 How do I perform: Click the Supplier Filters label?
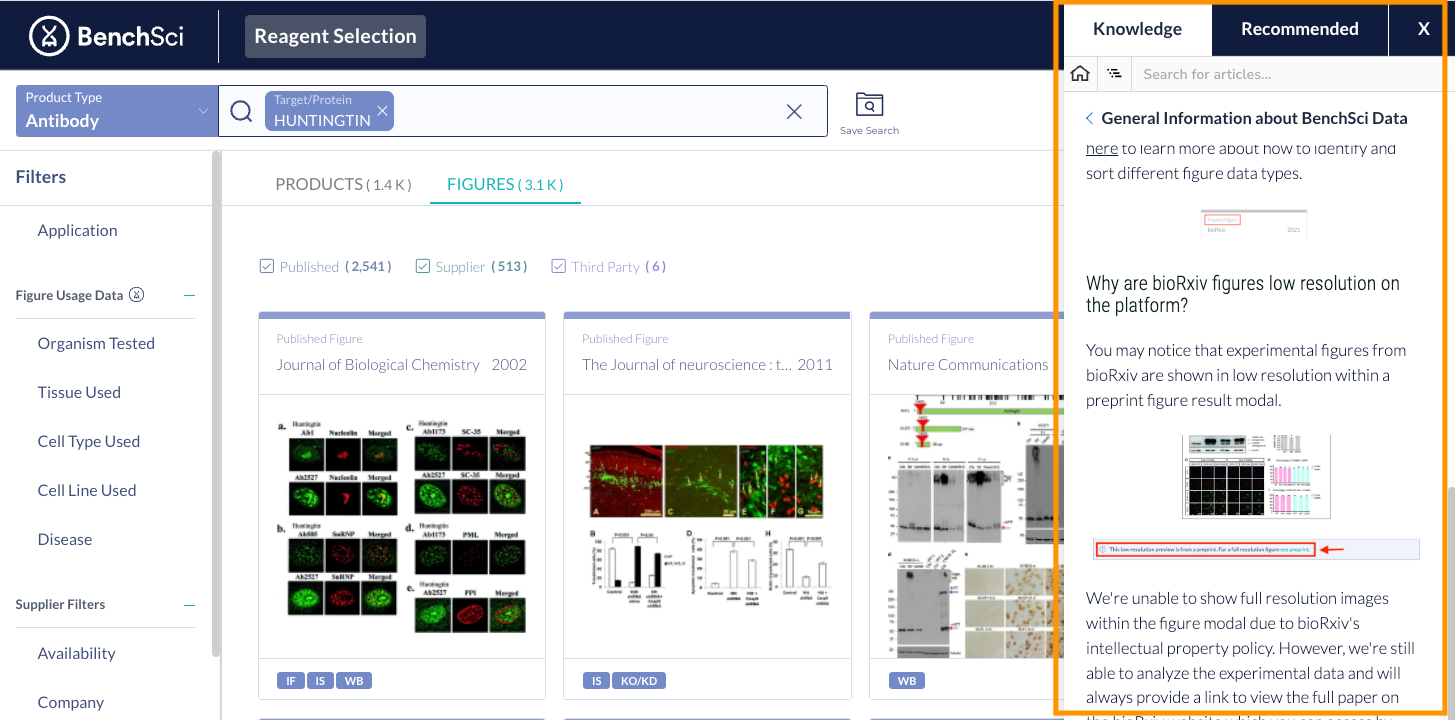tap(60, 605)
